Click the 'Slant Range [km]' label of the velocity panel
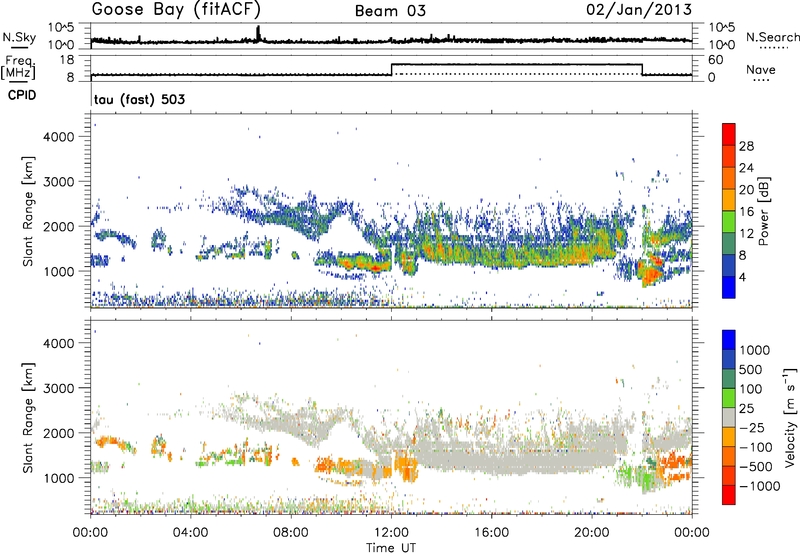The image size is (800, 554). pos(28,418)
